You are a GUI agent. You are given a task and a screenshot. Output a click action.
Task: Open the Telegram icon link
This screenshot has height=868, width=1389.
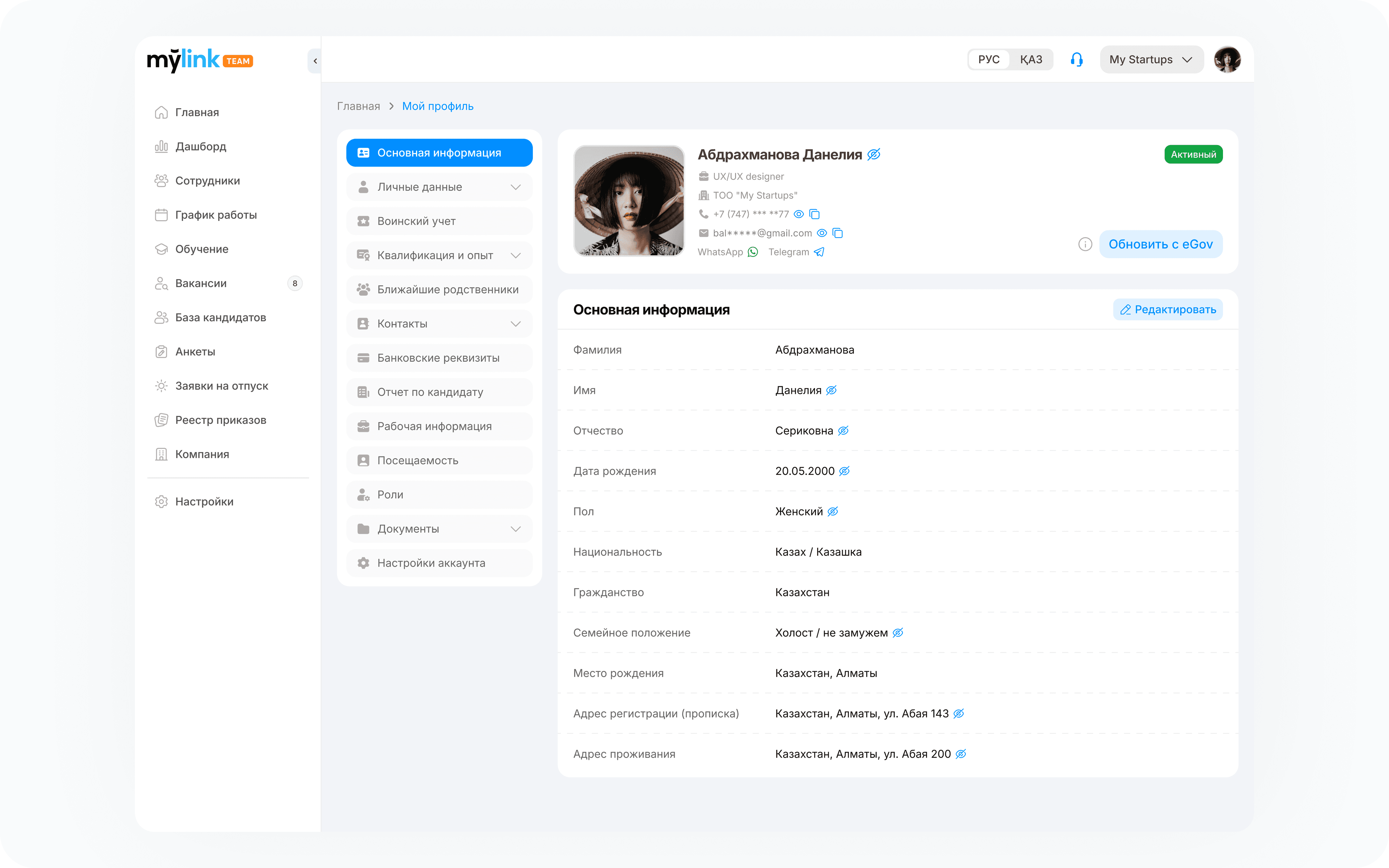point(819,252)
